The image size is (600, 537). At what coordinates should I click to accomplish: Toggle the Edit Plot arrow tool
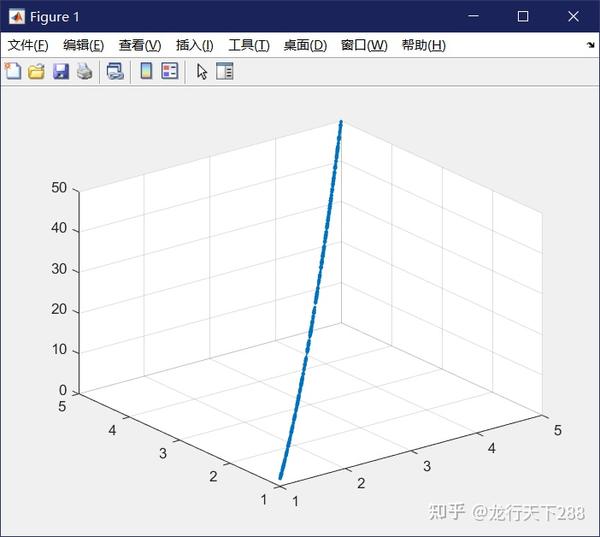coord(202,71)
